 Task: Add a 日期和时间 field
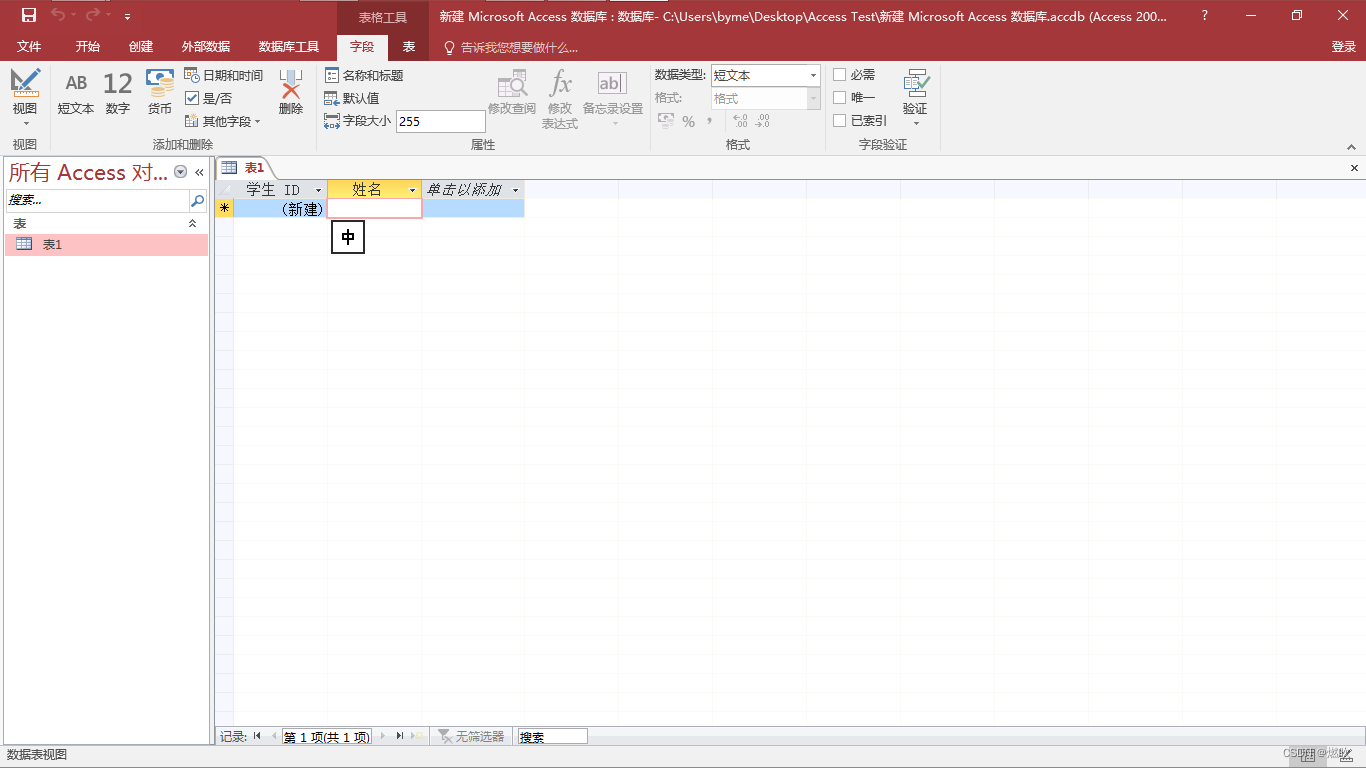224,76
